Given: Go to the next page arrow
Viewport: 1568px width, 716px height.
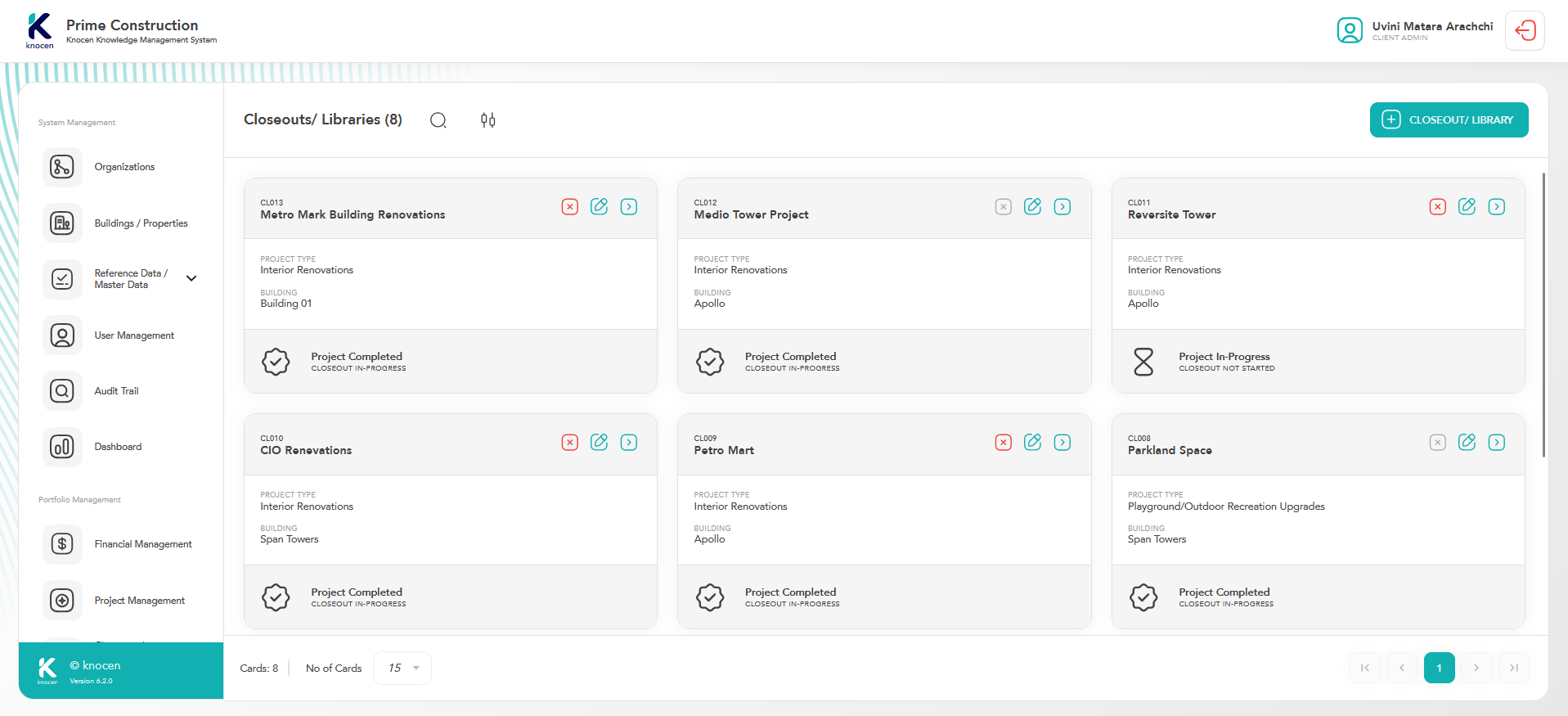Looking at the screenshot, I should tap(1476, 668).
